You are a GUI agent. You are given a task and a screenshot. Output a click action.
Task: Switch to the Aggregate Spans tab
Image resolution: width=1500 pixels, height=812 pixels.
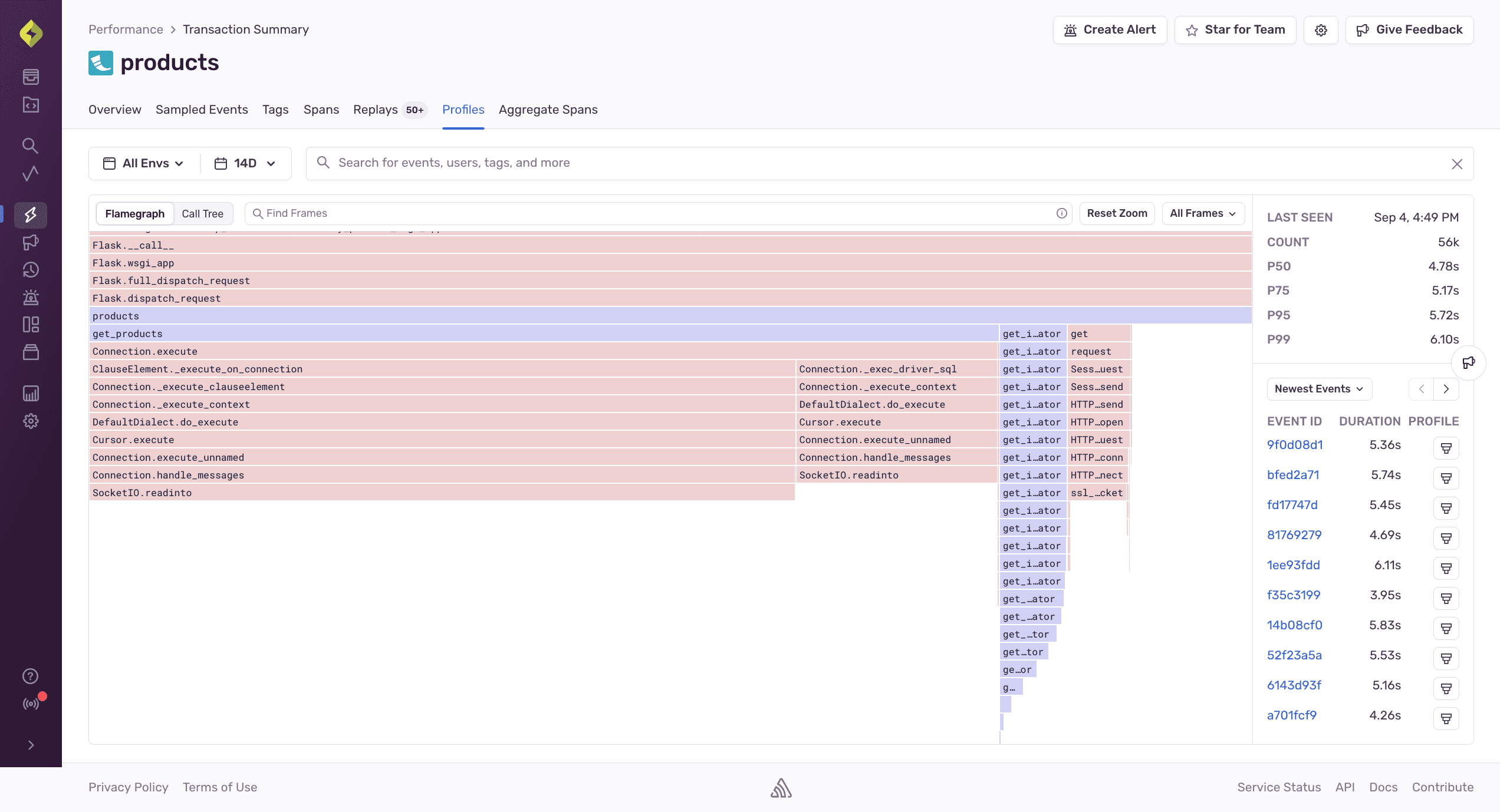548,110
